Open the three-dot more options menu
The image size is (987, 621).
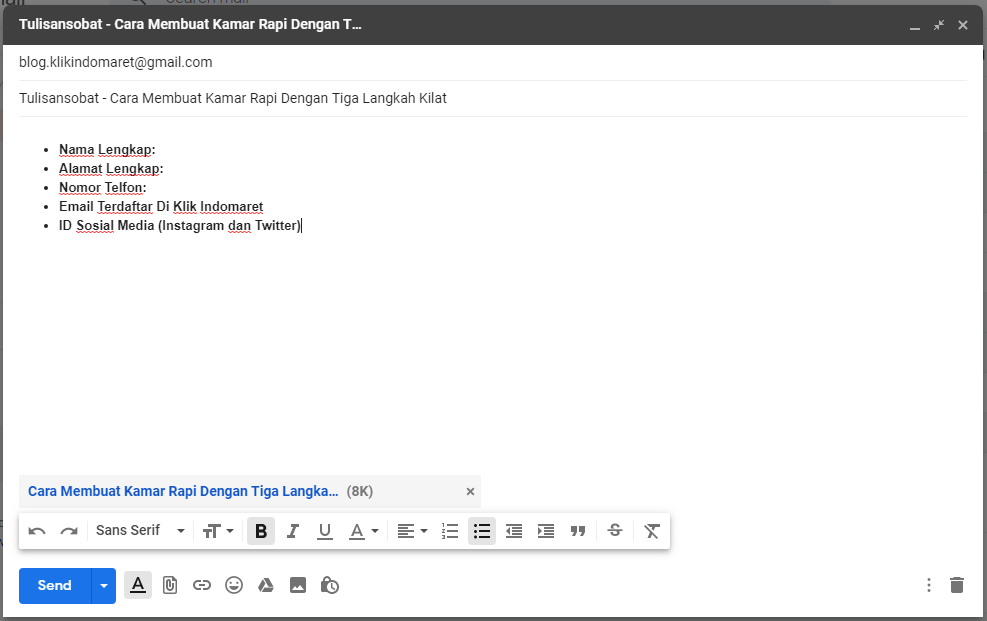tap(928, 585)
